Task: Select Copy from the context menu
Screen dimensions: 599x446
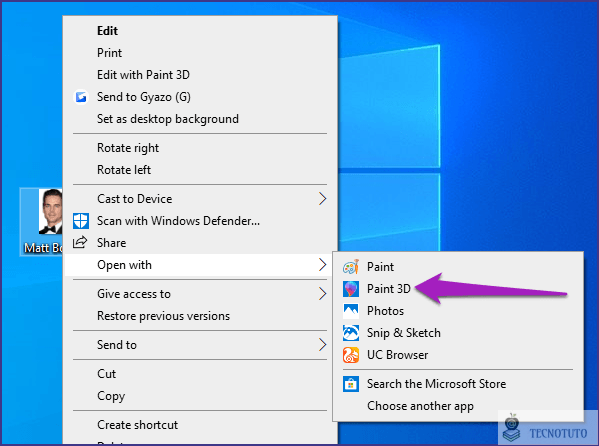Action: click(200, 396)
